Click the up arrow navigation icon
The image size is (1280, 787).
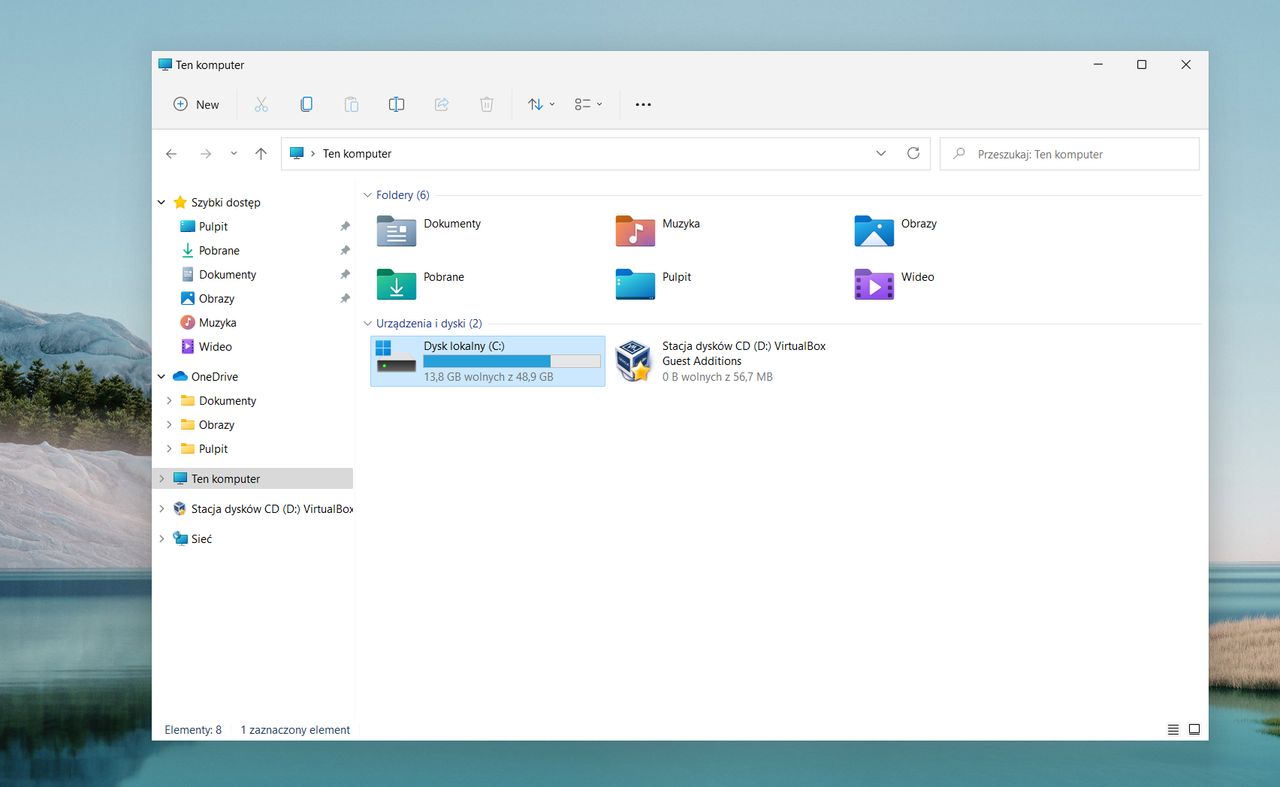[261, 153]
